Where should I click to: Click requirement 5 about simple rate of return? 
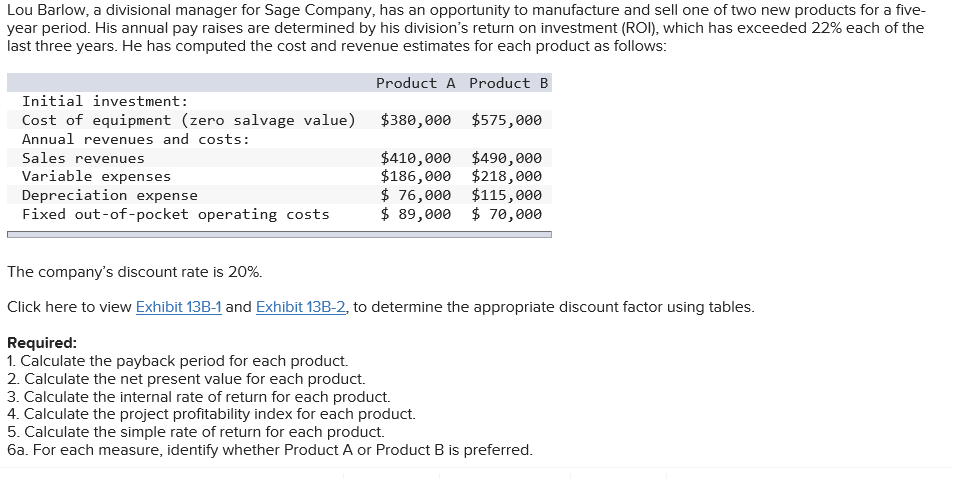click(x=195, y=432)
